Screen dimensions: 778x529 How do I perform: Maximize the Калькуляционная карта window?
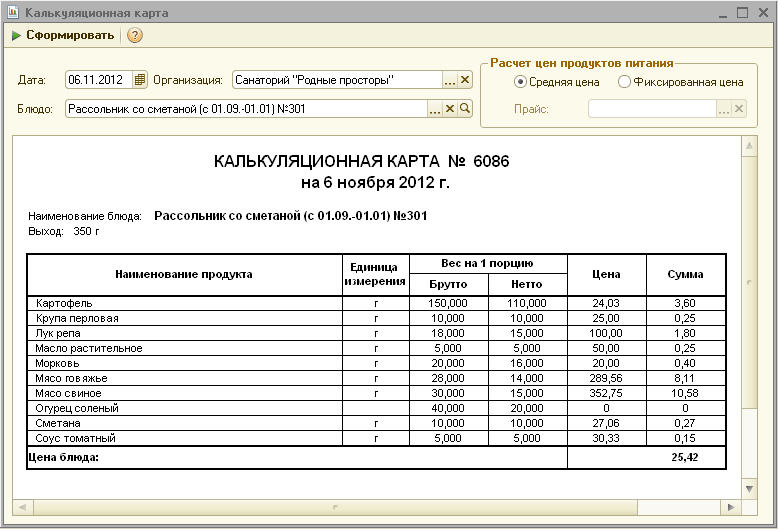pyautogui.click(x=742, y=13)
